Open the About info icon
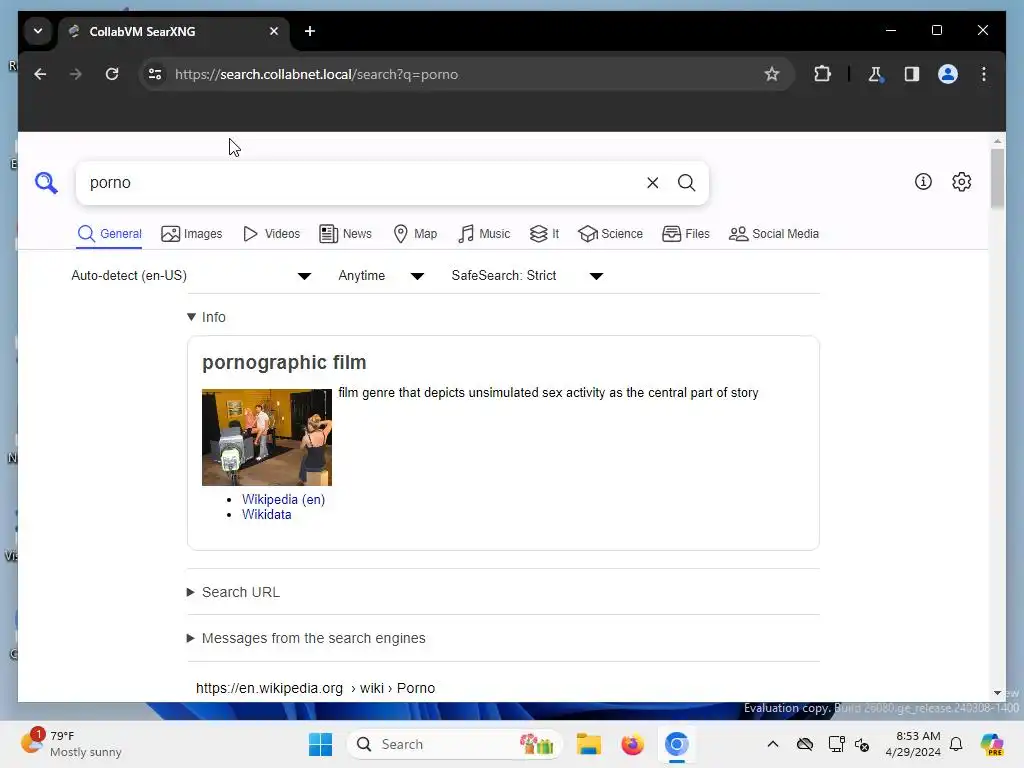Viewport: 1024px width, 768px height. click(x=923, y=182)
